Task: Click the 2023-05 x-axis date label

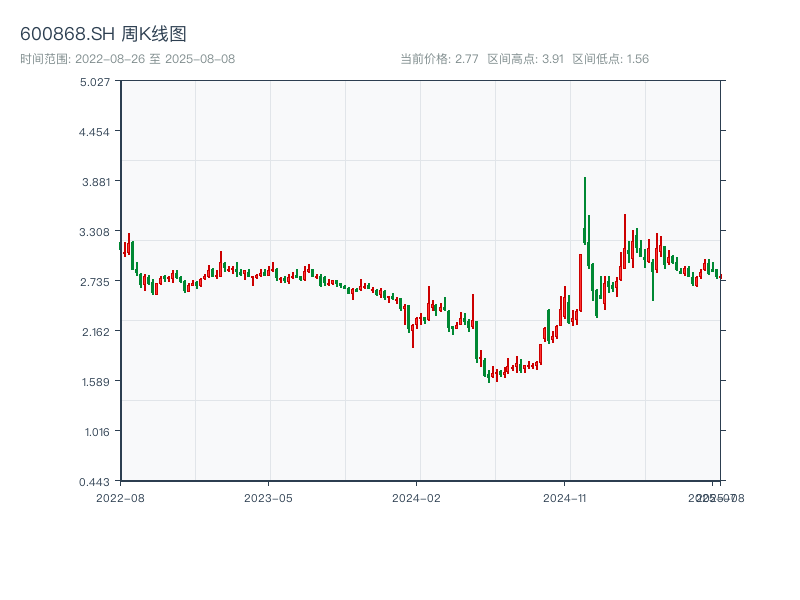Action: click(268, 497)
